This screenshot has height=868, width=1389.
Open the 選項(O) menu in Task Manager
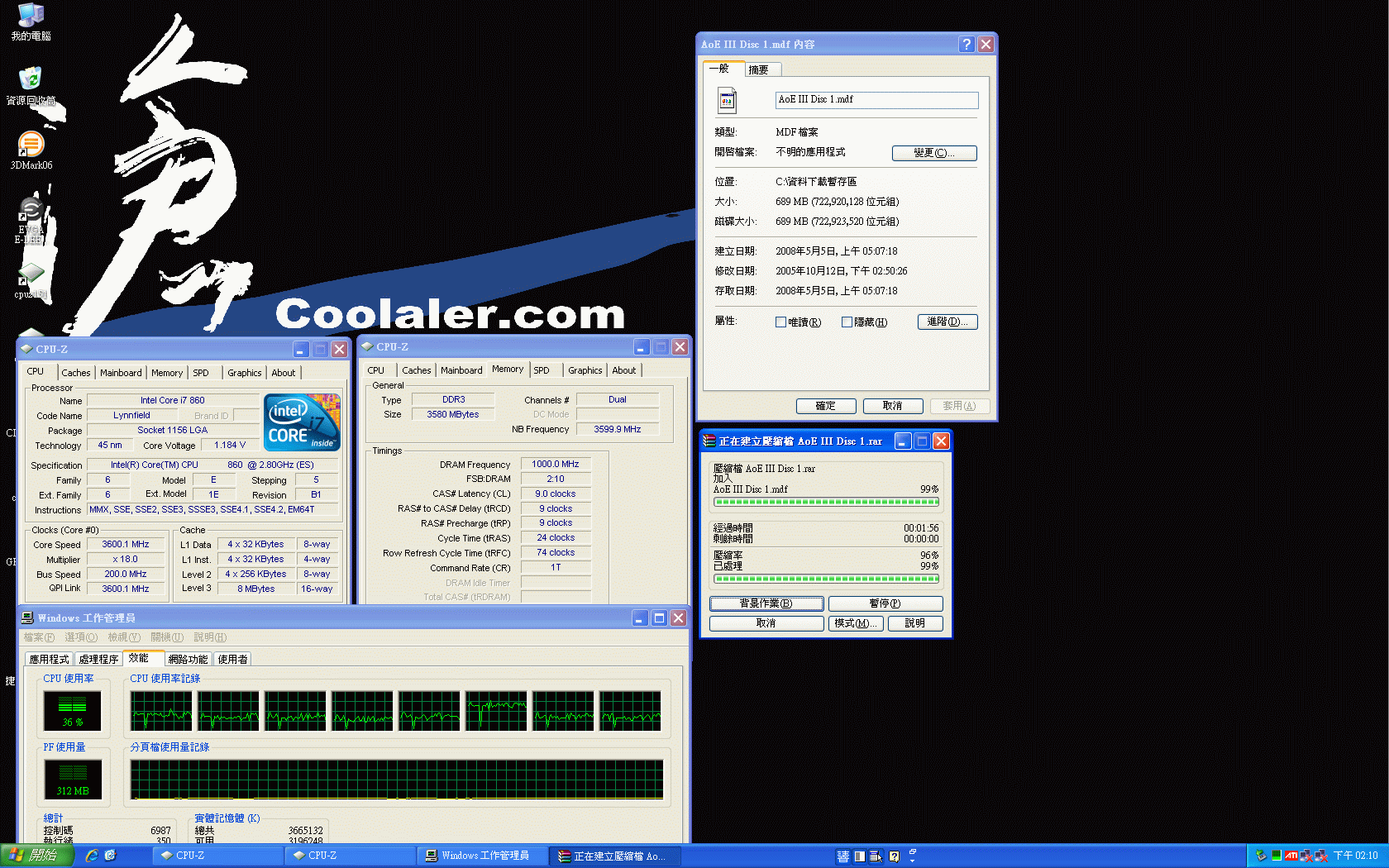coord(81,637)
